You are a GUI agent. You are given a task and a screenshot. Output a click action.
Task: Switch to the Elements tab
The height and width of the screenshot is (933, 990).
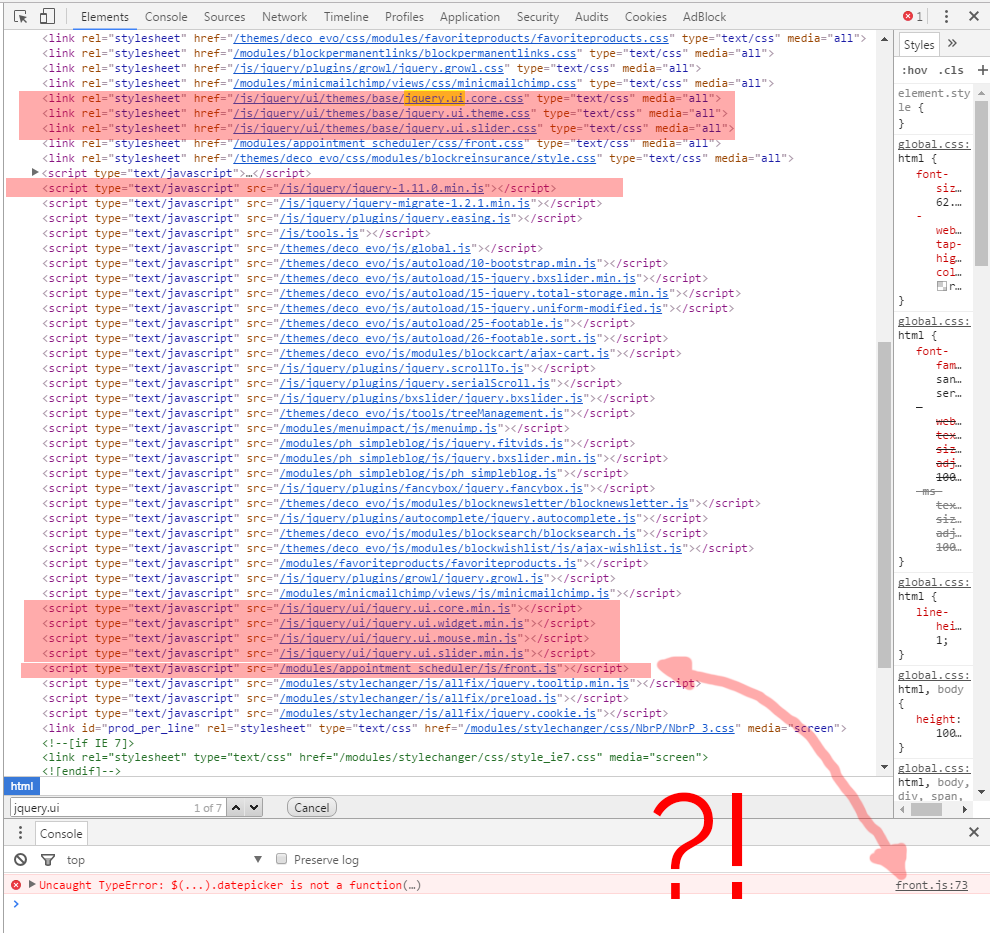pyautogui.click(x=105, y=17)
